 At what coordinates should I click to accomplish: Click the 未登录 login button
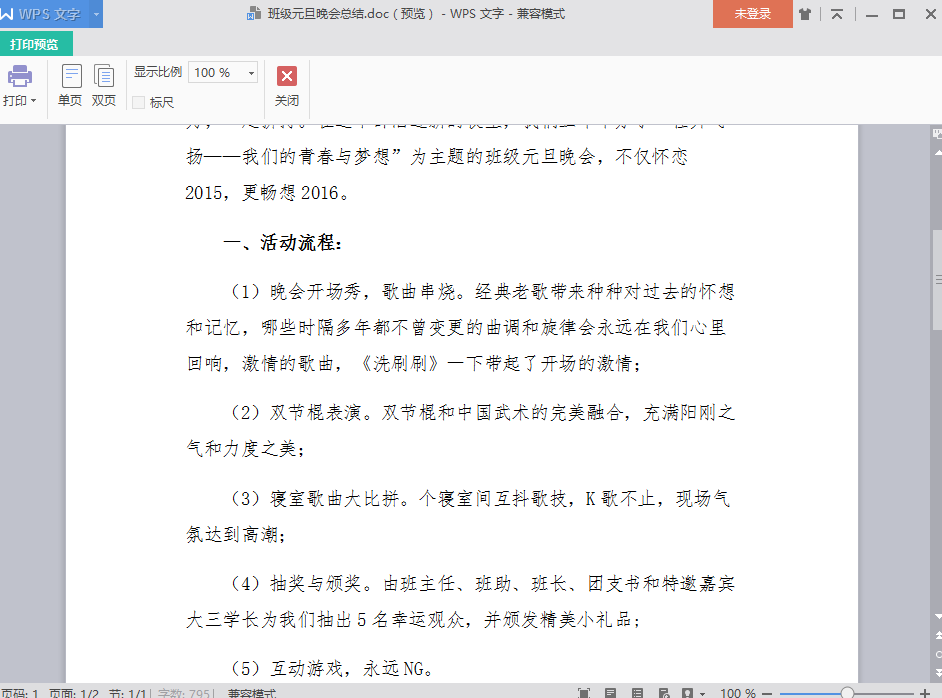[753, 14]
